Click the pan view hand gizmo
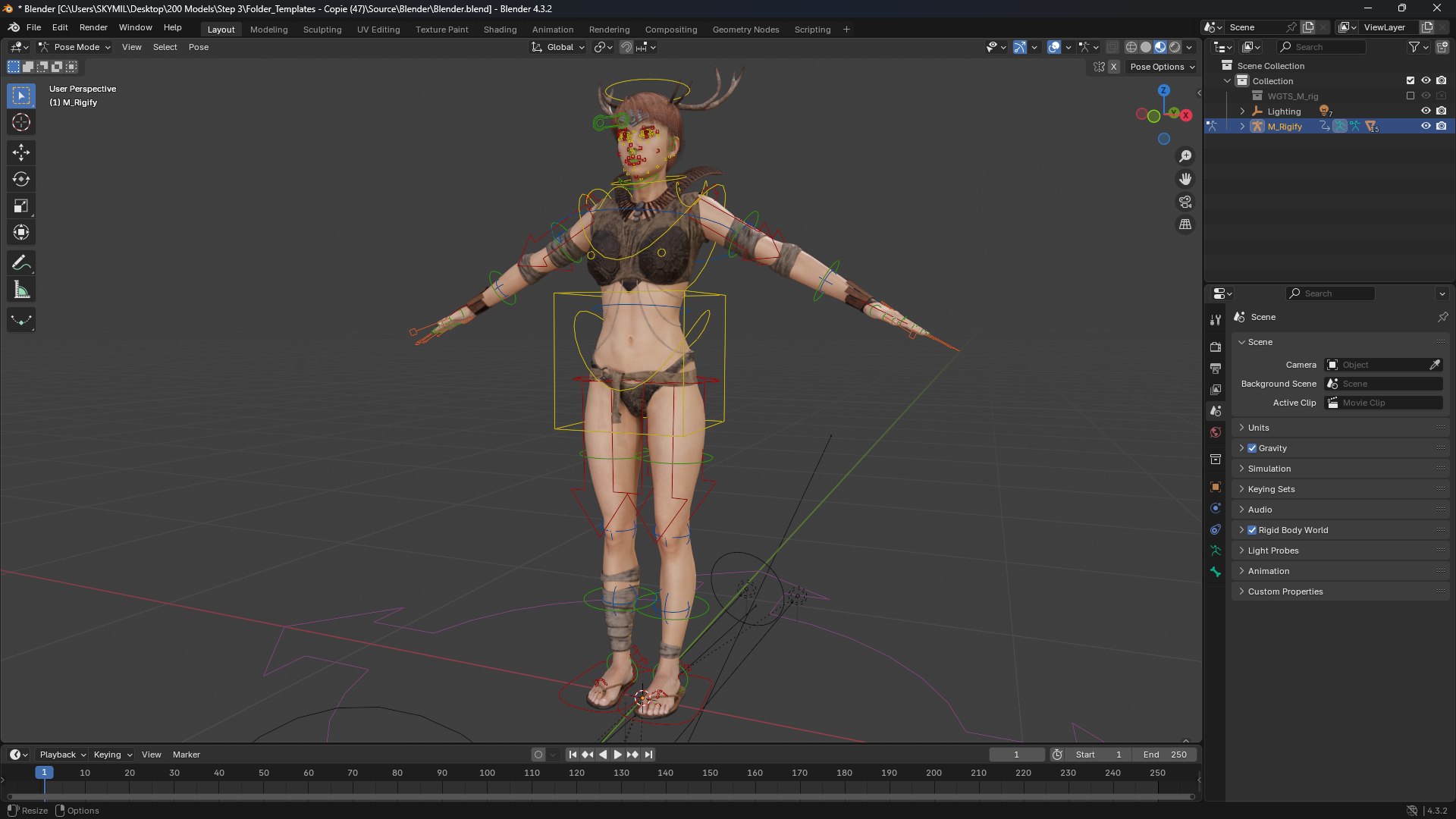This screenshot has width=1456, height=819. point(1185,179)
